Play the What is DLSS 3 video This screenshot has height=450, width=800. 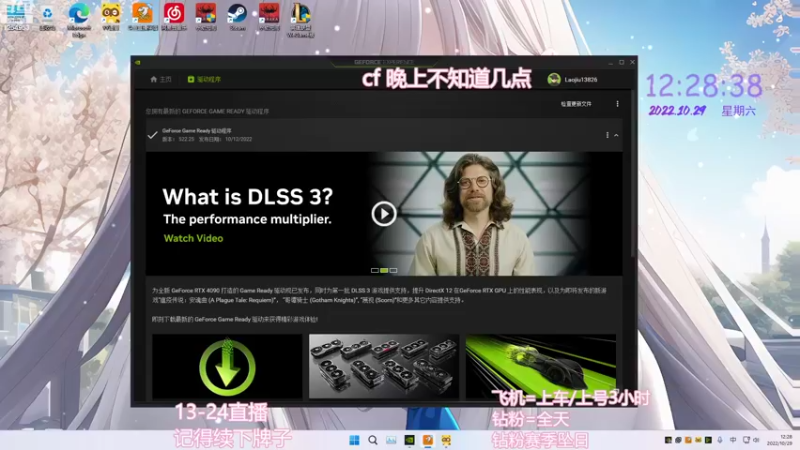384,214
